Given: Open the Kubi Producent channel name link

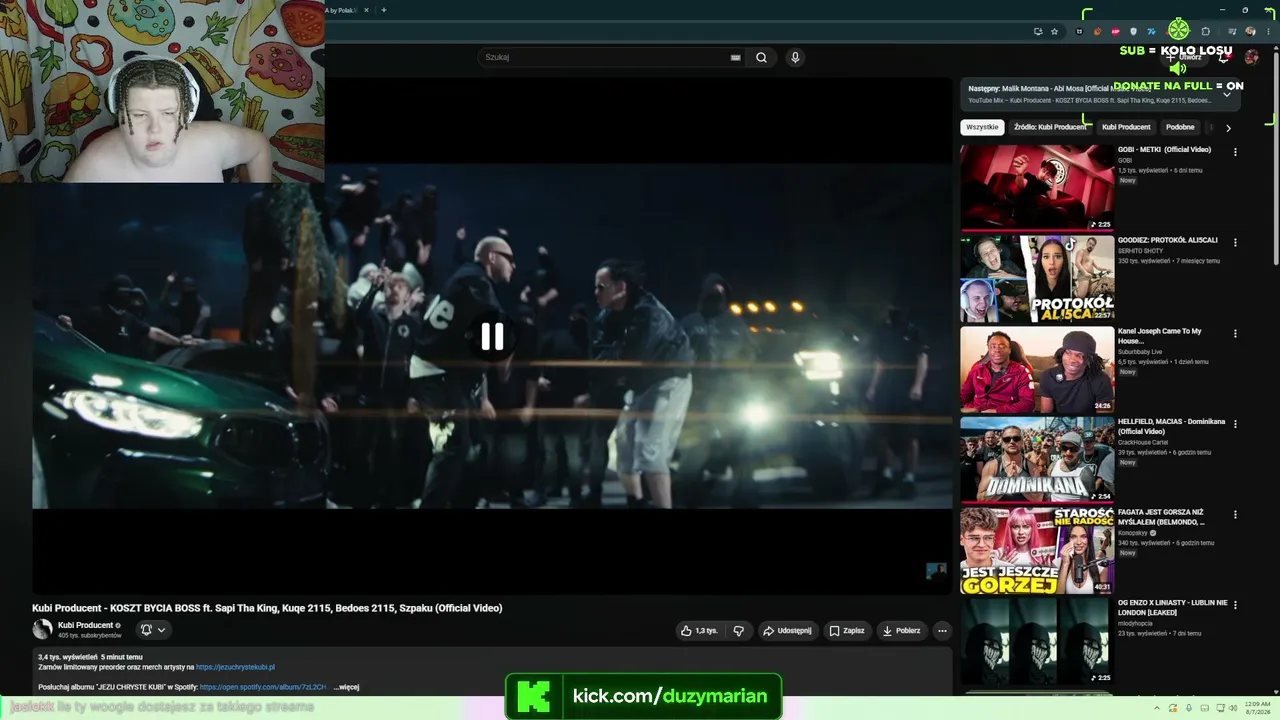Looking at the screenshot, I should pyautogui.click(x=85, y=625).
